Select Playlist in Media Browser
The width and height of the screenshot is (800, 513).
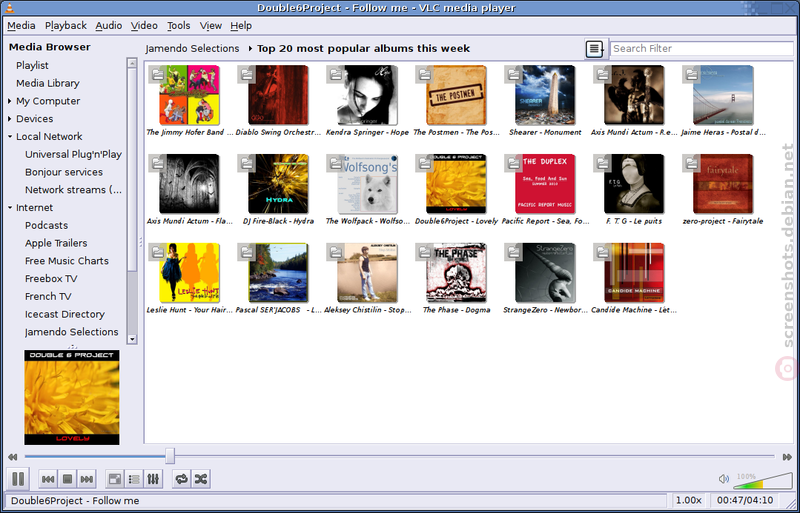(32, 65)
